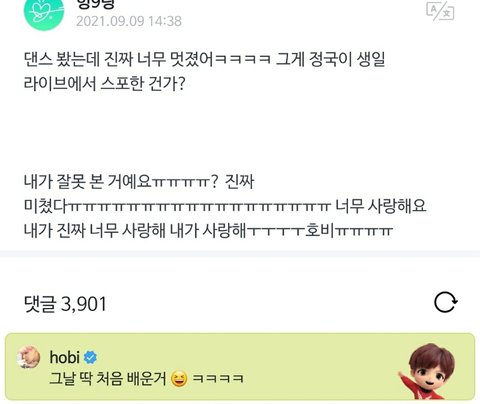Click the line ending with 호비ㅠㅠㅠㅠ
The image size is (480, 404).
pos(208,231)
